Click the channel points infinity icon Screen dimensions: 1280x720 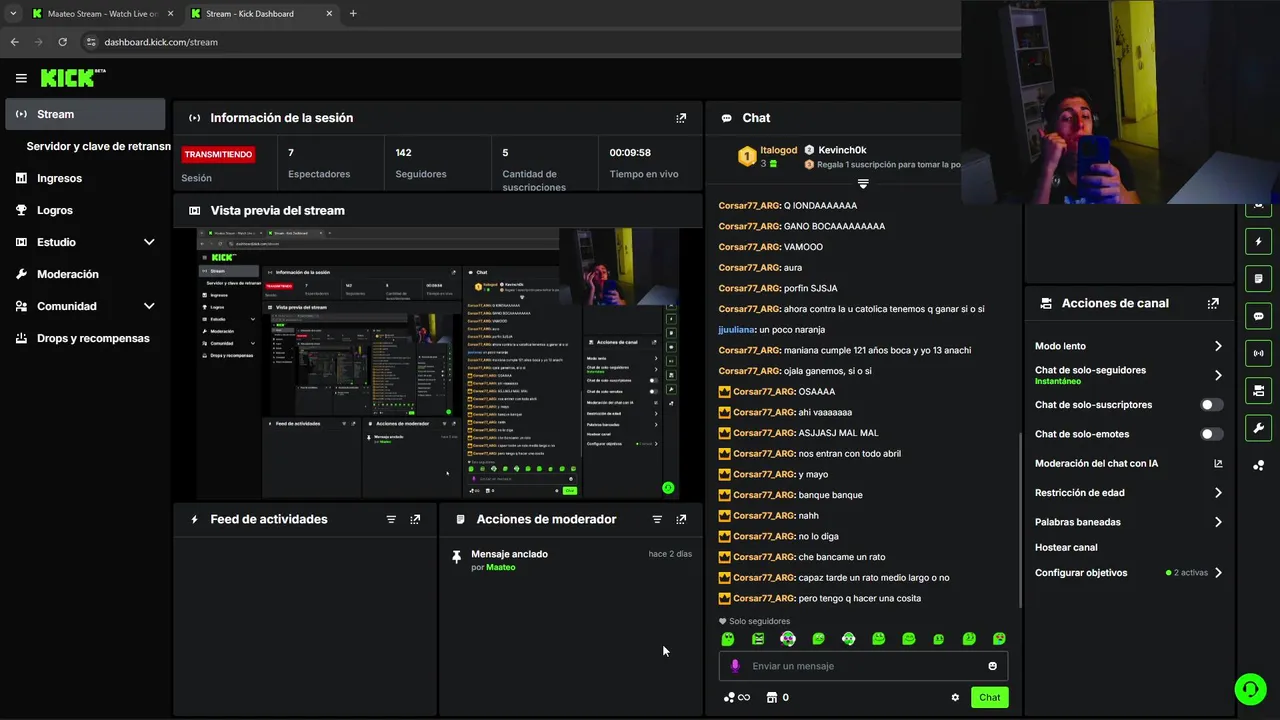coord(737,698)
